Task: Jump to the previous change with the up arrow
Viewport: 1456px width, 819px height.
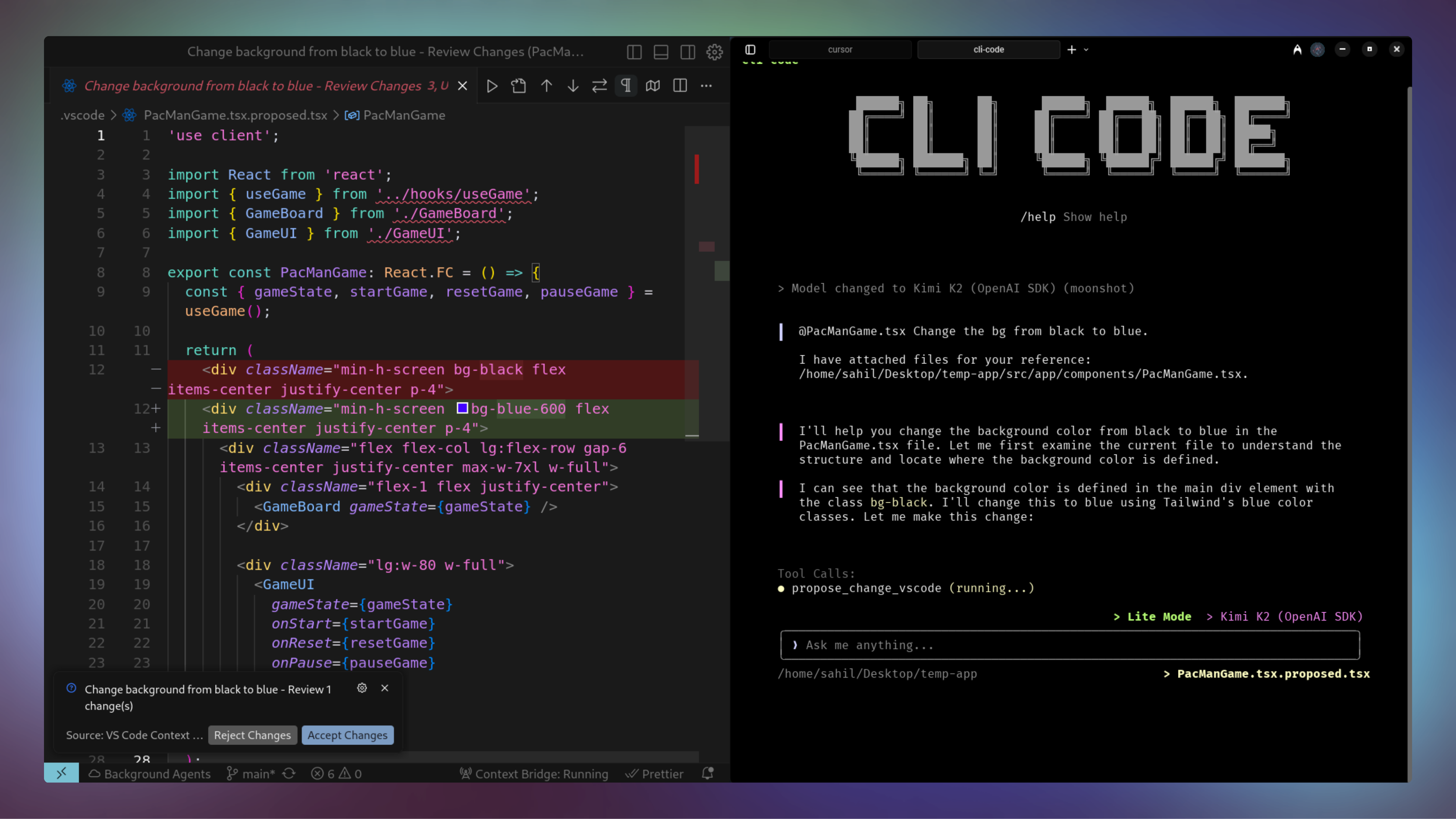Action: click(x=546, y=85)
